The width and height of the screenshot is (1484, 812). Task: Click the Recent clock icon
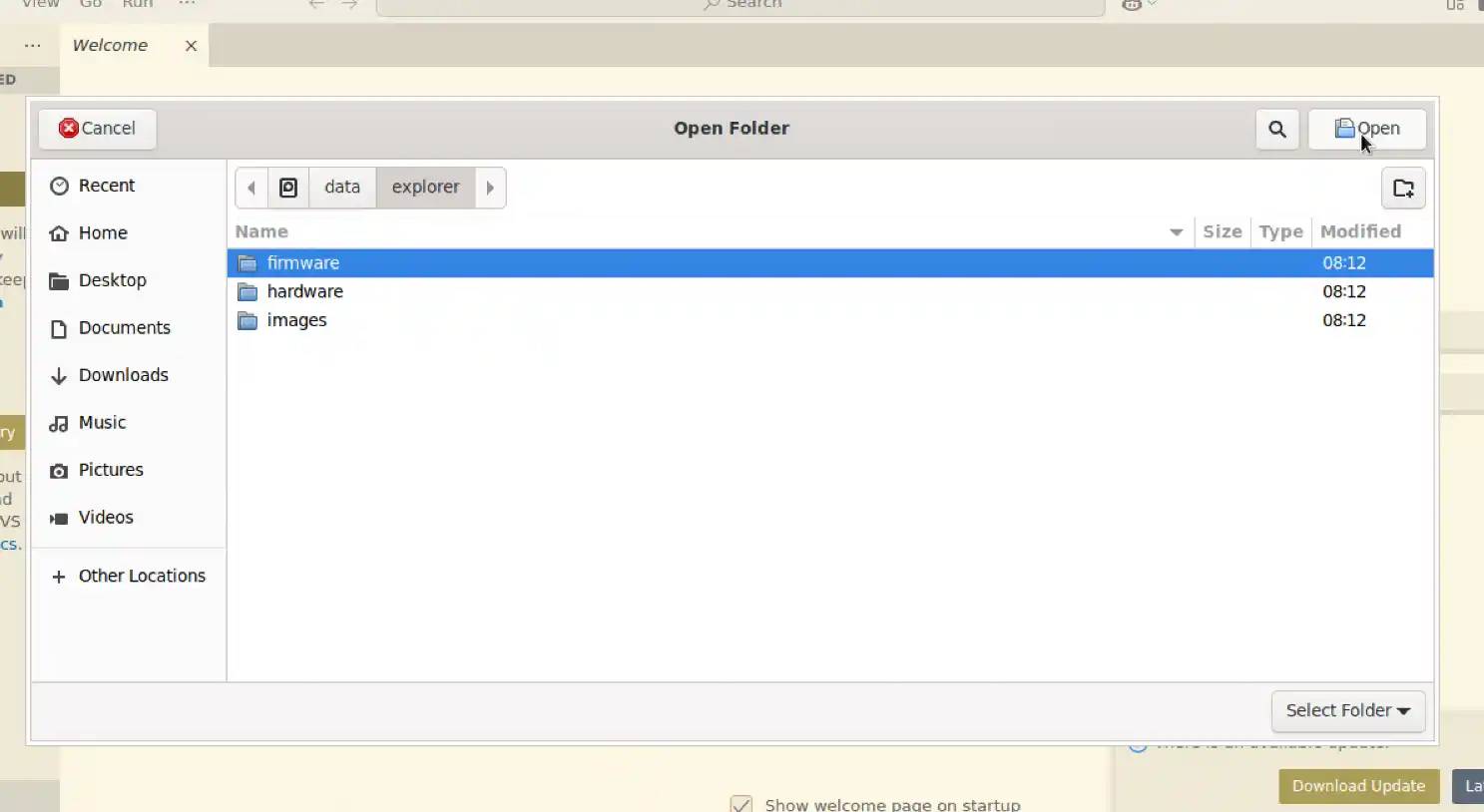[59, 187]
